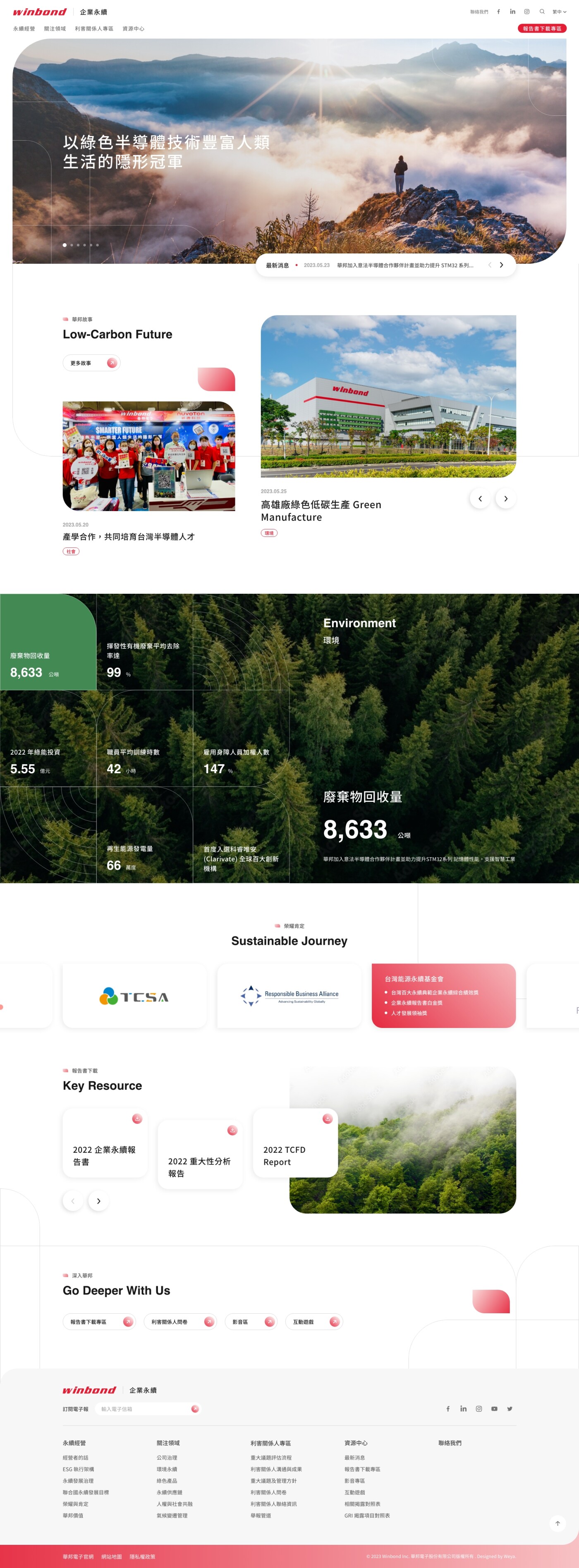Click 聯絡我們 link in top header
This screenshot has height=1568, width=579.
tap(479, 12)
